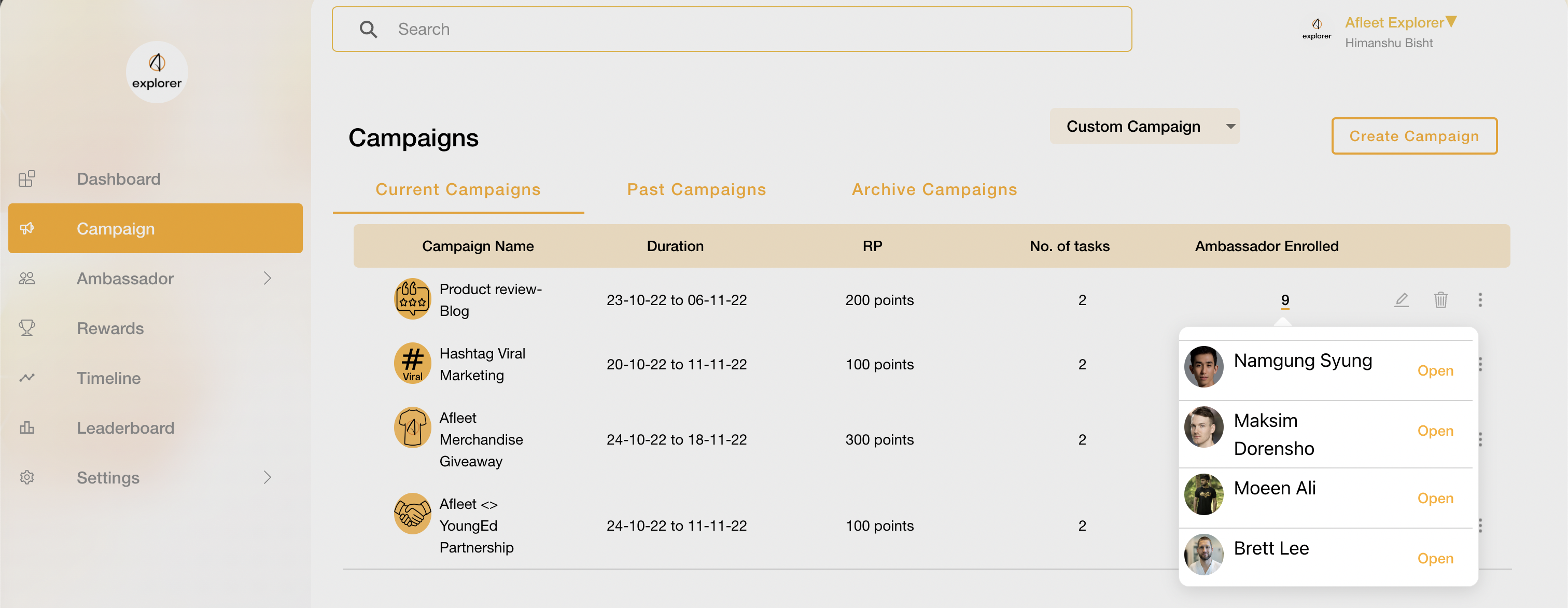Click the Open link next to Moeen Ali
The height and width of the screenshot is (608, 1568).
coord(1435,499)
